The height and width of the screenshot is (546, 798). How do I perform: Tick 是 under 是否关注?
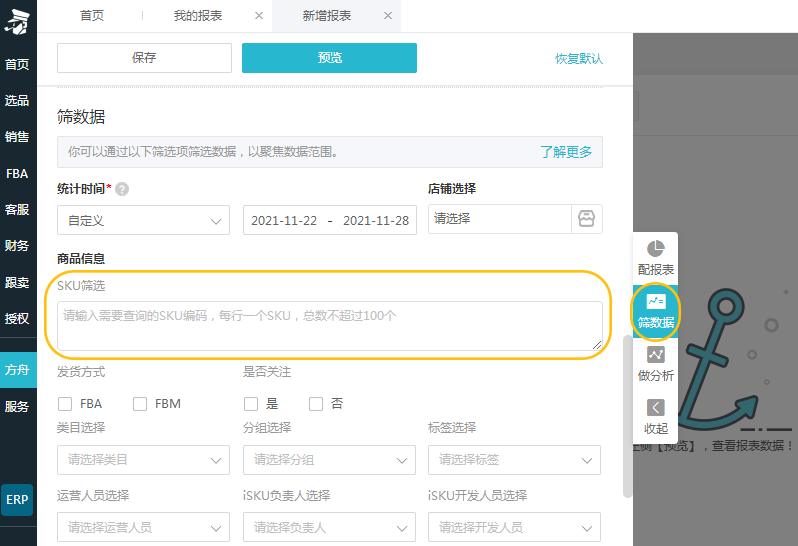click(251, 404)
